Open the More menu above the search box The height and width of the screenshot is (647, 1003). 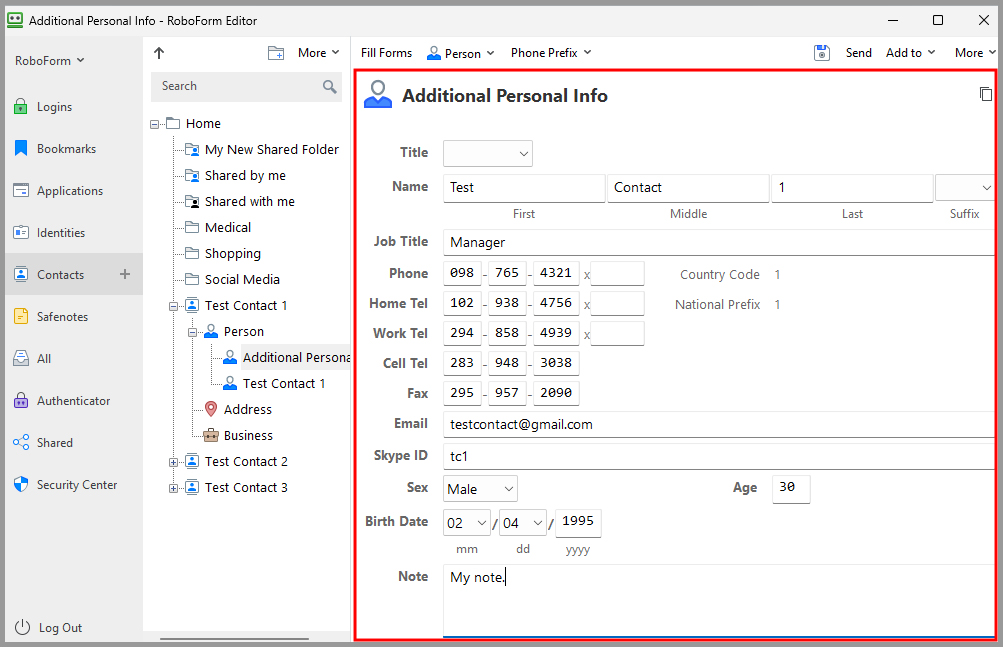click(x=319, y=53)
